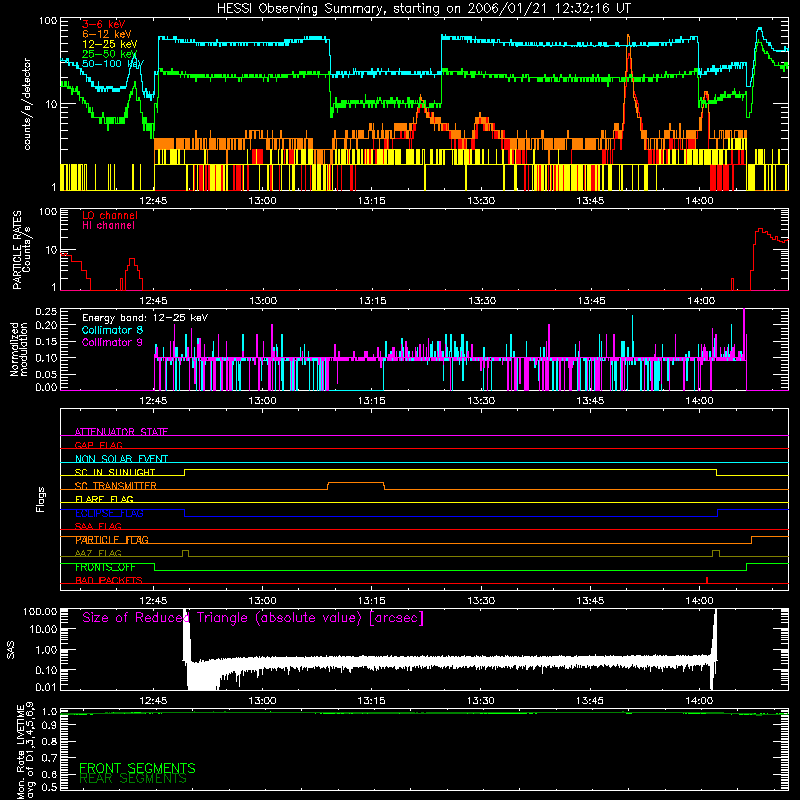Select the SC_IN_SUNLIGHT flag label
The image size is (800, 800).
[x=115, y=472]
